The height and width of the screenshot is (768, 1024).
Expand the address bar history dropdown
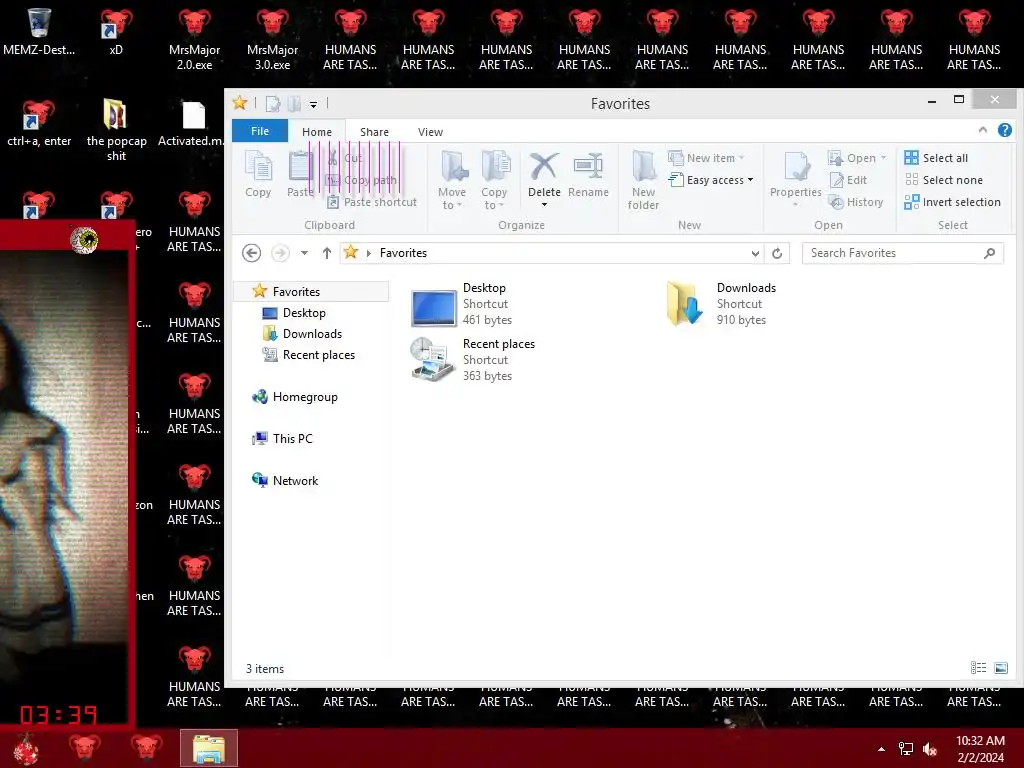pyautogui.click(x=755, y=253)
